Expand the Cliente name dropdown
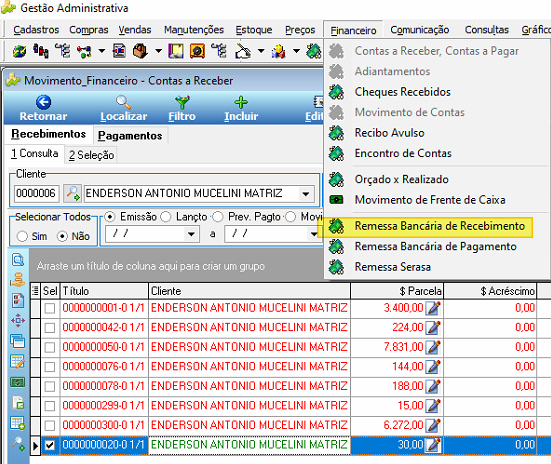The image size is (551, 464). [x=306, y=194]
